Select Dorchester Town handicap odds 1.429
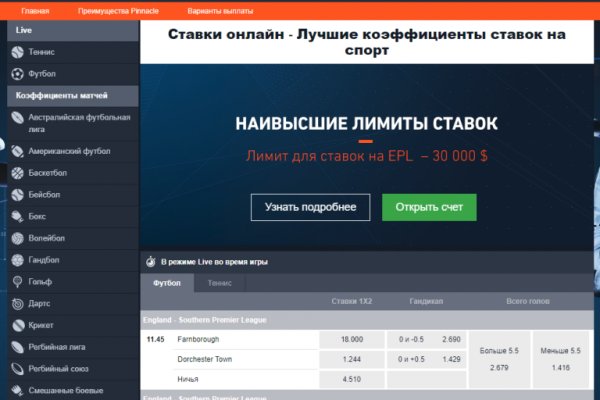 click(x=451, y=359)
